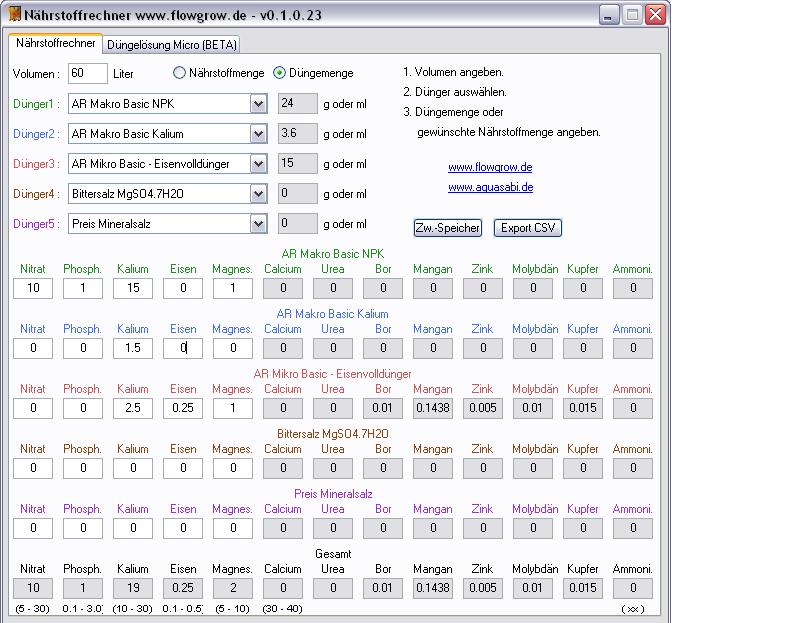Click the Eisen field under AR Mikro Basic
This screenshot has height=623, width=800.
click(x=183, y=408)
